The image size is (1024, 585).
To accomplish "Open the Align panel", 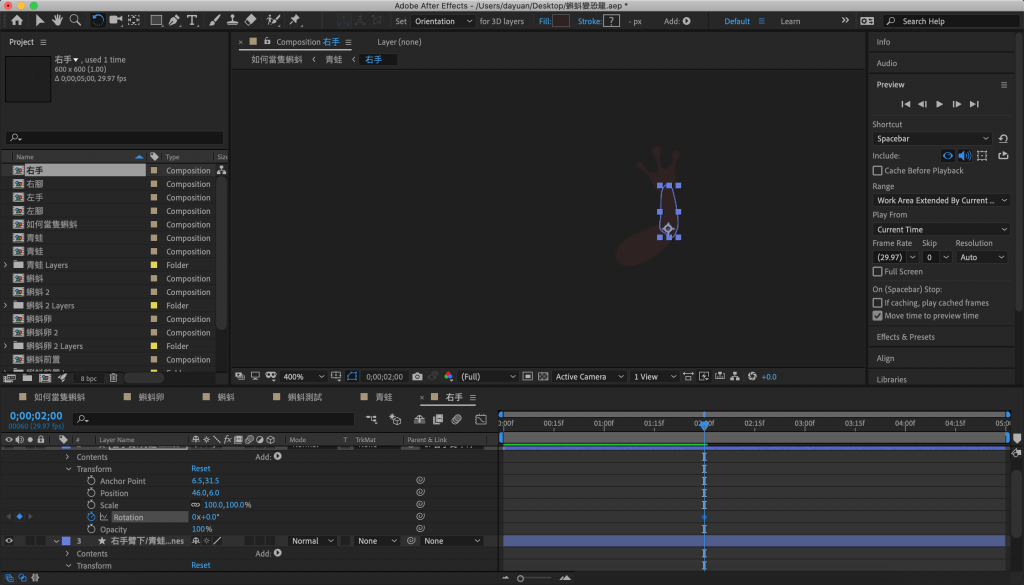I will pyautogui.click(x=885, y=358).
